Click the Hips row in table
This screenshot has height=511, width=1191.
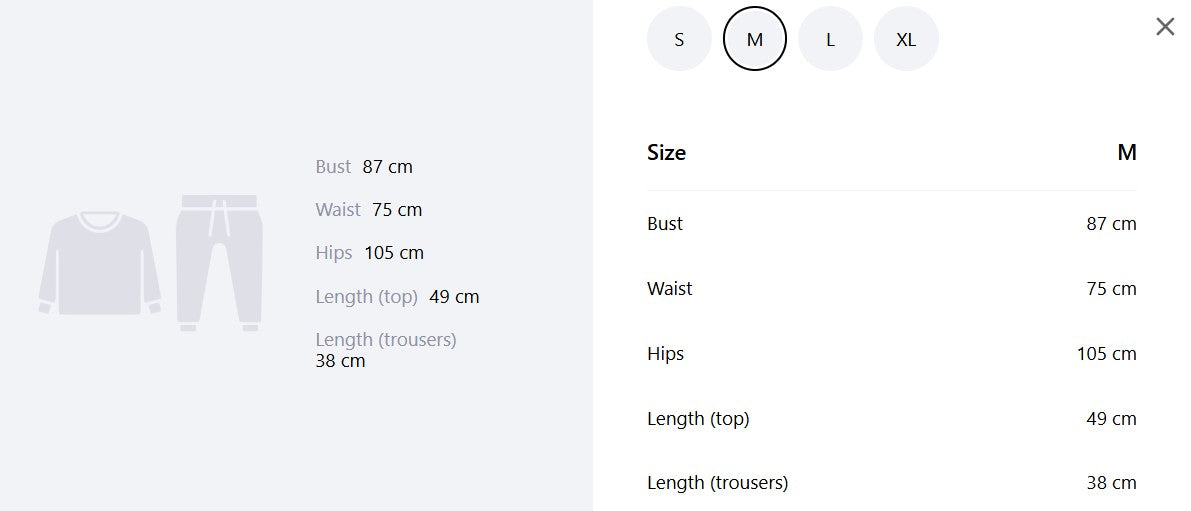pyautogui.click(x=892, y=354)
